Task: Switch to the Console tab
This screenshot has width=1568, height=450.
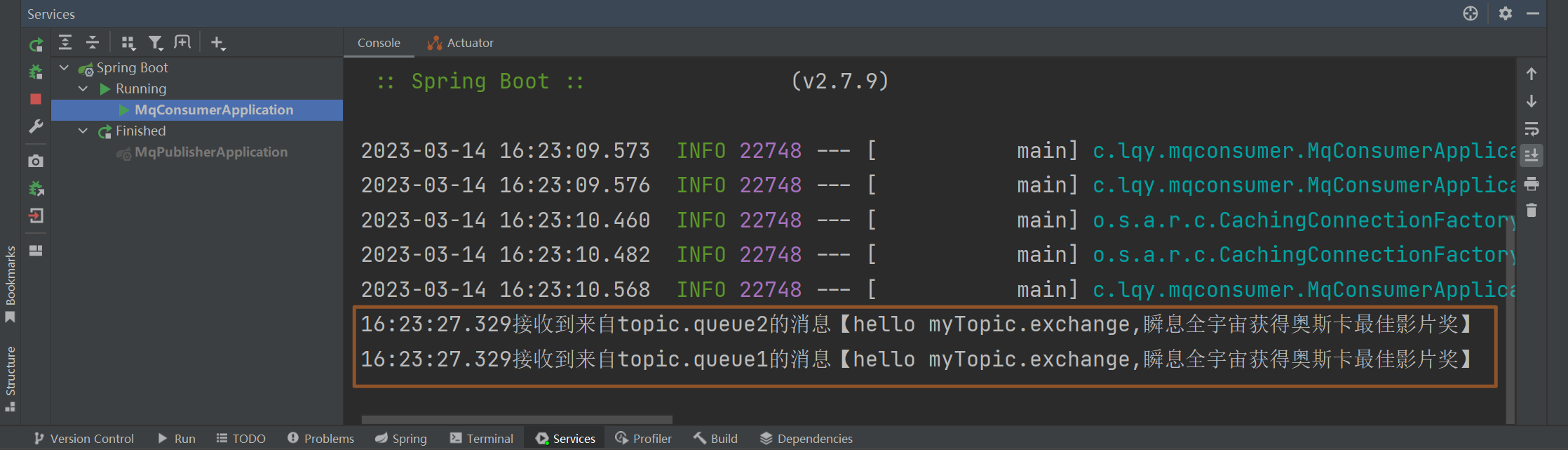Action: point(379,43)
